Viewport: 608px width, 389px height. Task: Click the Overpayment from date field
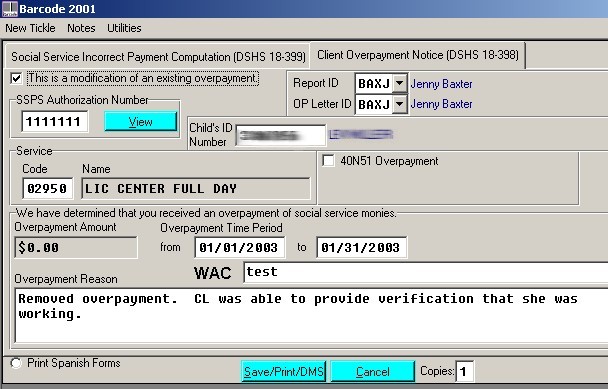pyautogui.click(x=240, y=247)
